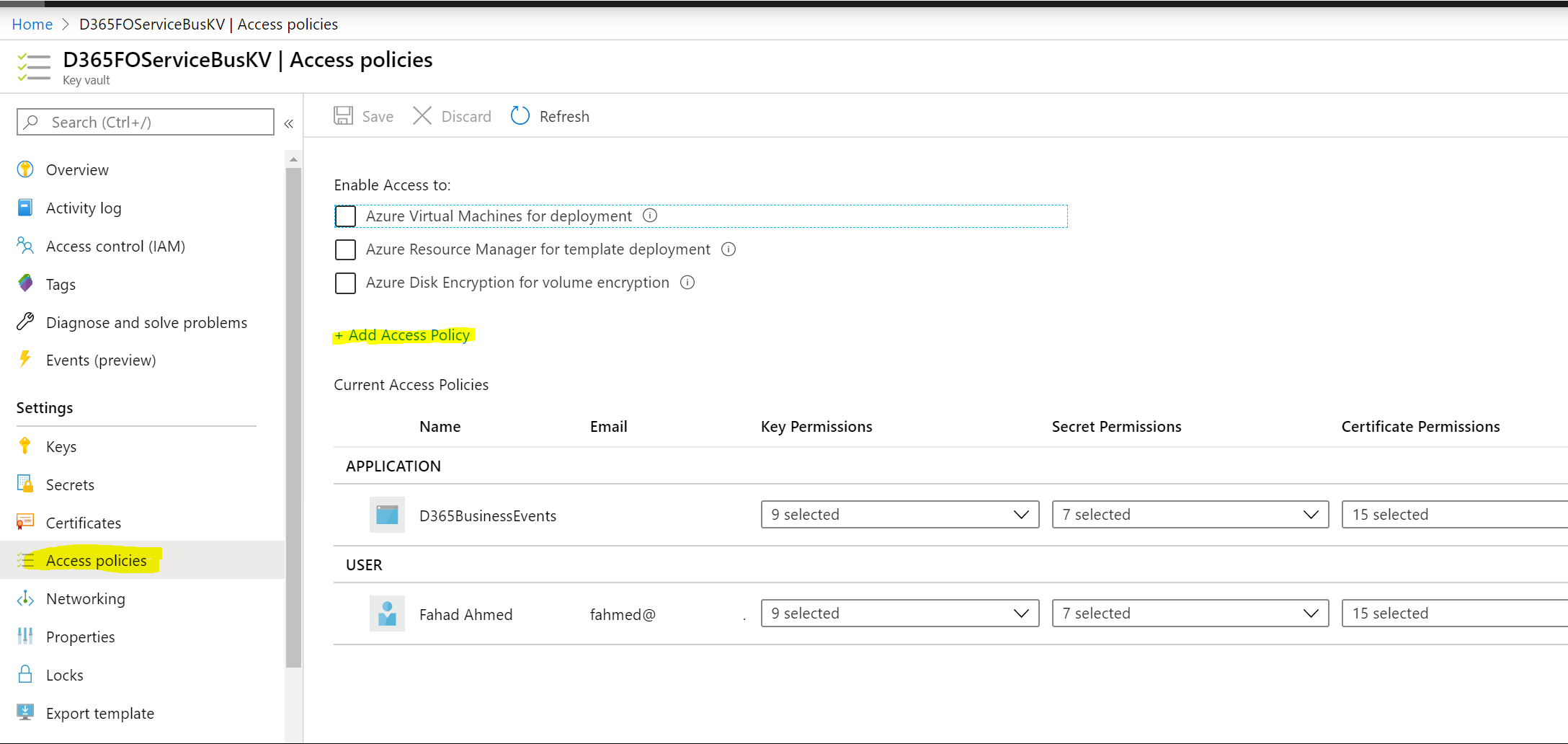Click info icon for Azure Disk Encryption
The width and height of the screenshot is (1568, 744).
(x=687, y=283)
